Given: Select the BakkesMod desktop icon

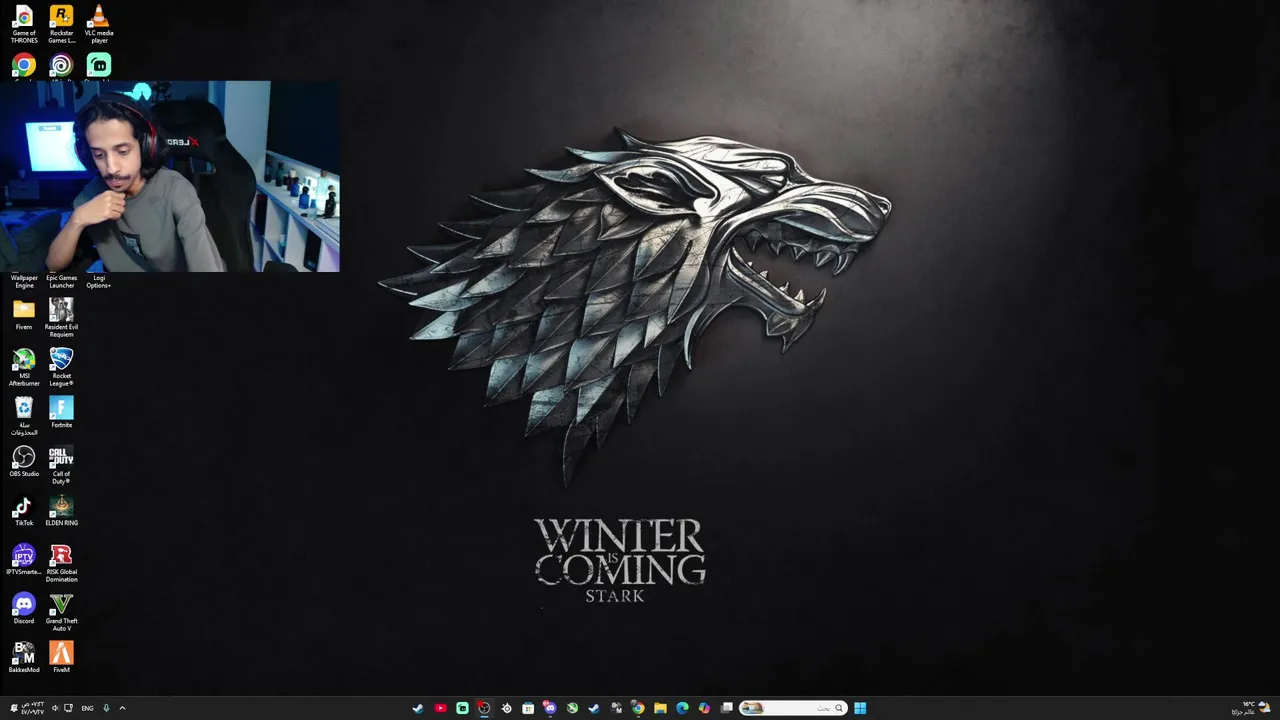Looking at the screenshot, I should pos(24,658).
